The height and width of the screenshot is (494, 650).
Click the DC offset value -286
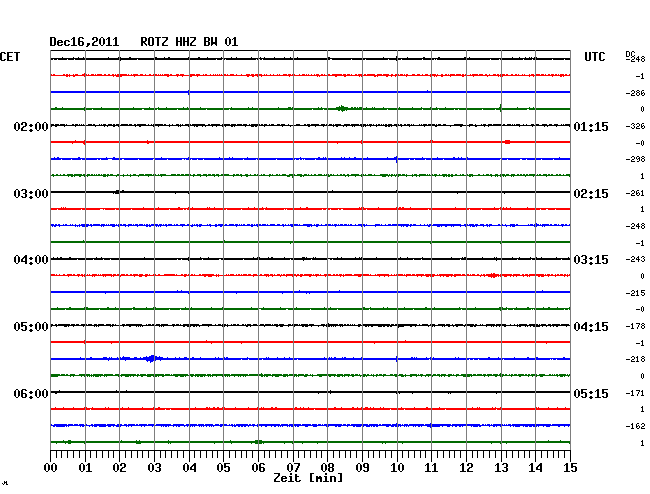coord(635,93)
